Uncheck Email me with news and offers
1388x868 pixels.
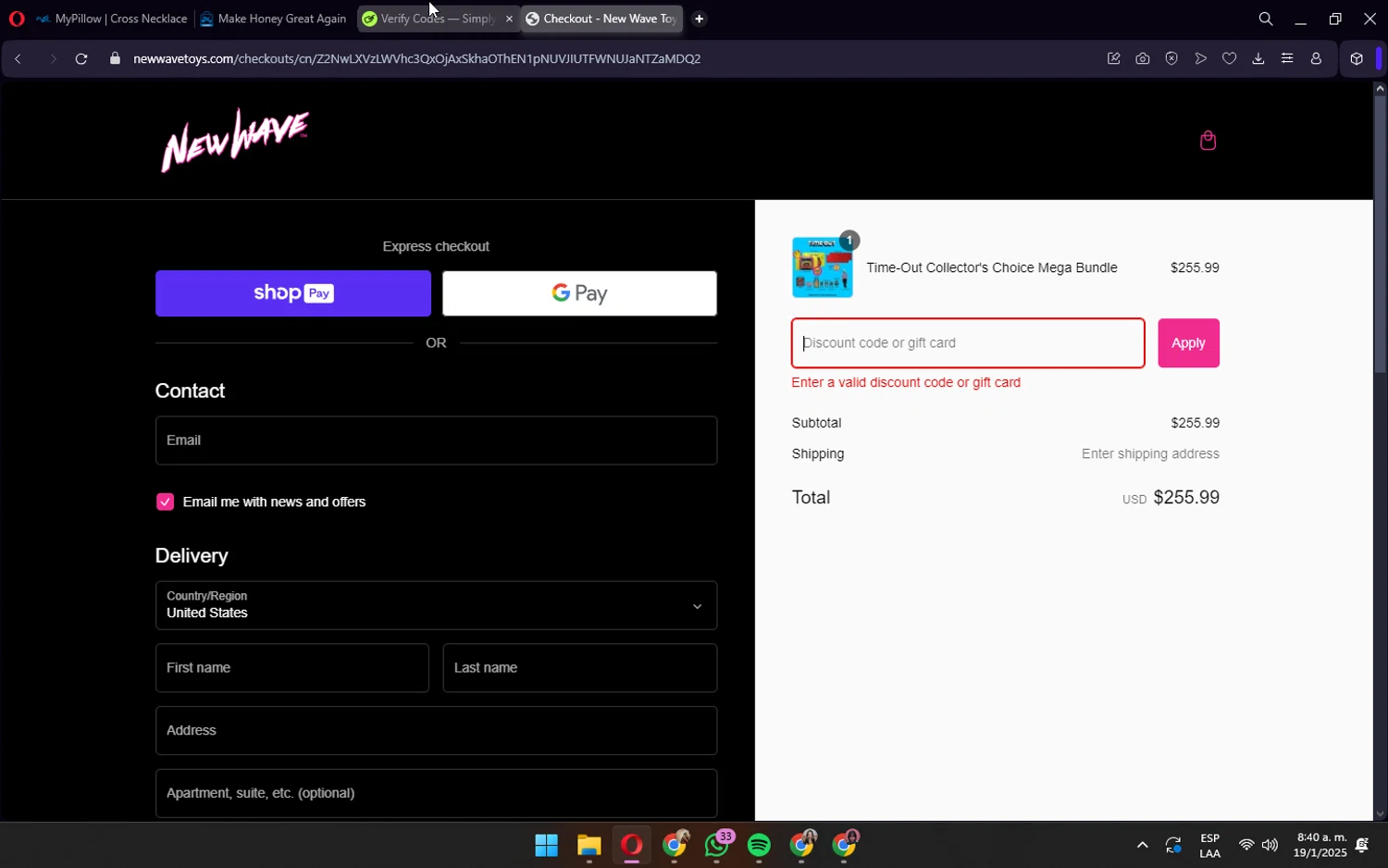click(166, 502)
